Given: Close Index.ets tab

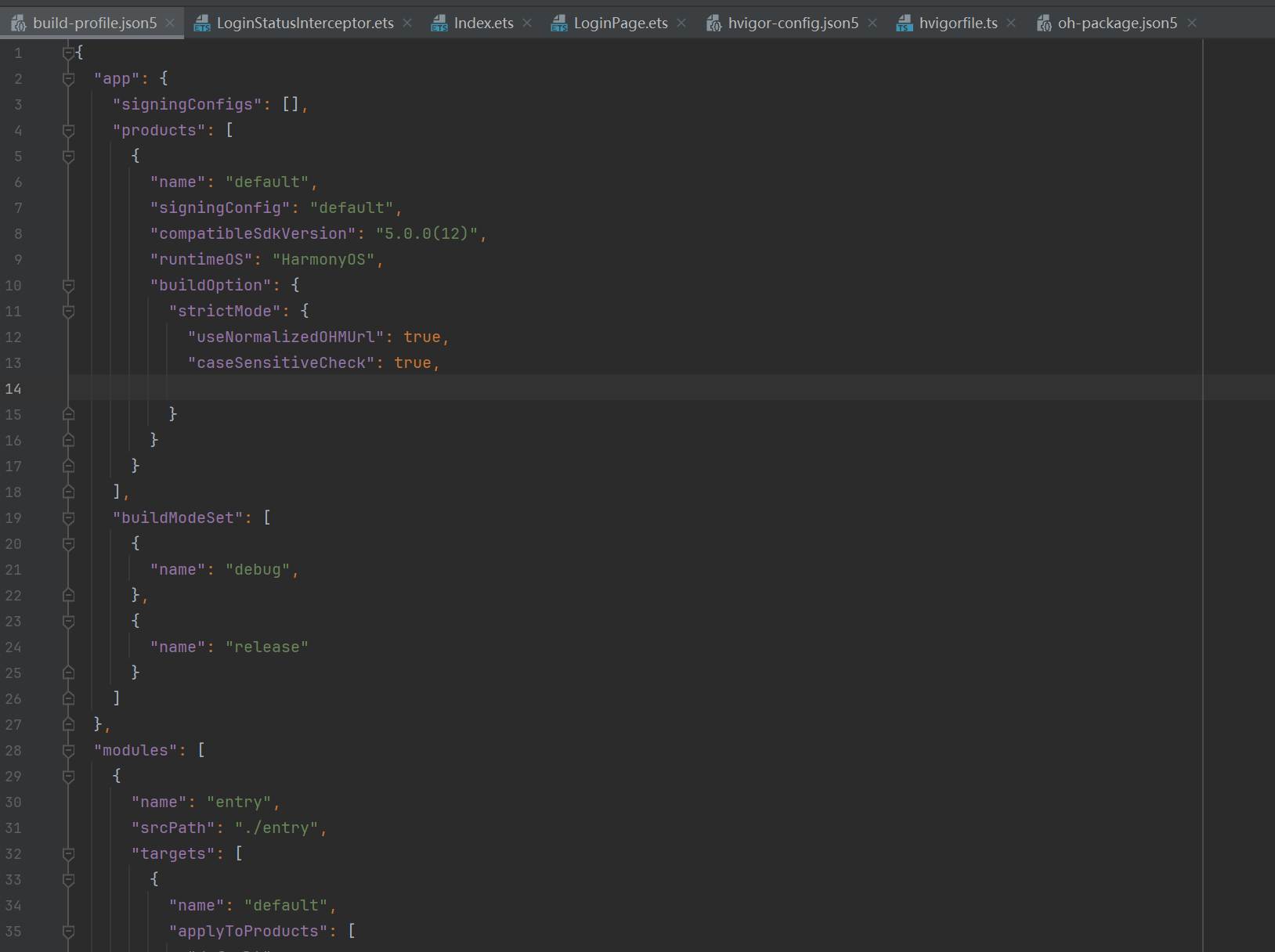Looking at the screenshot, I should 527,23.
